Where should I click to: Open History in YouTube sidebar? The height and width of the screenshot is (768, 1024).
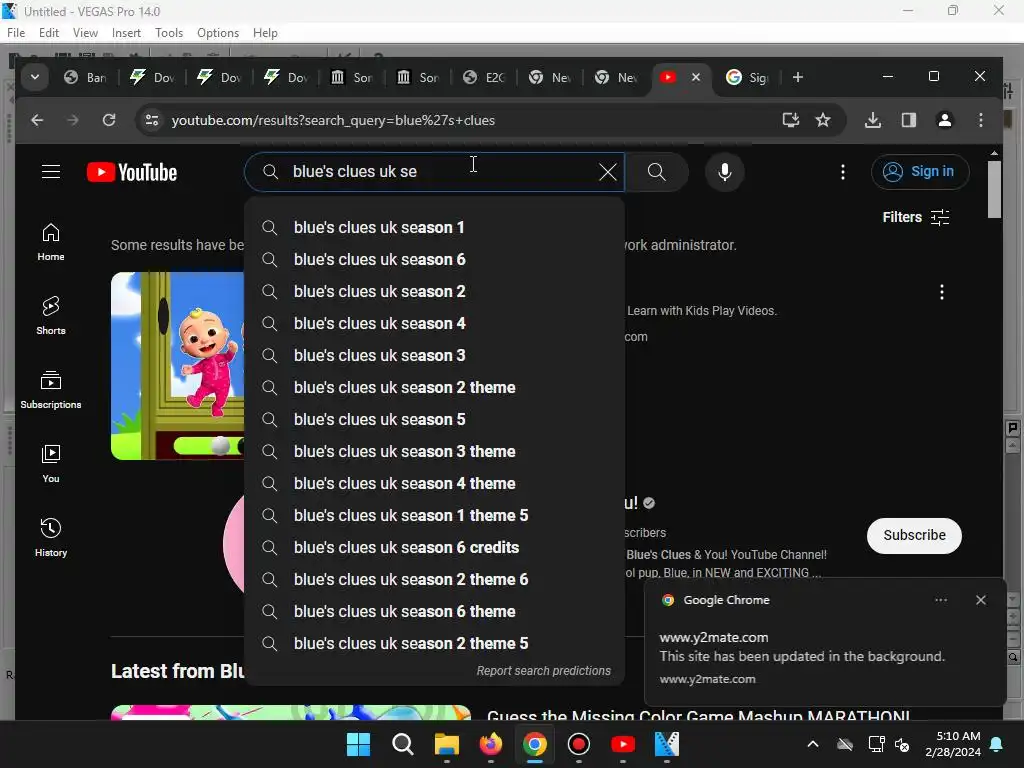[51, 537]
